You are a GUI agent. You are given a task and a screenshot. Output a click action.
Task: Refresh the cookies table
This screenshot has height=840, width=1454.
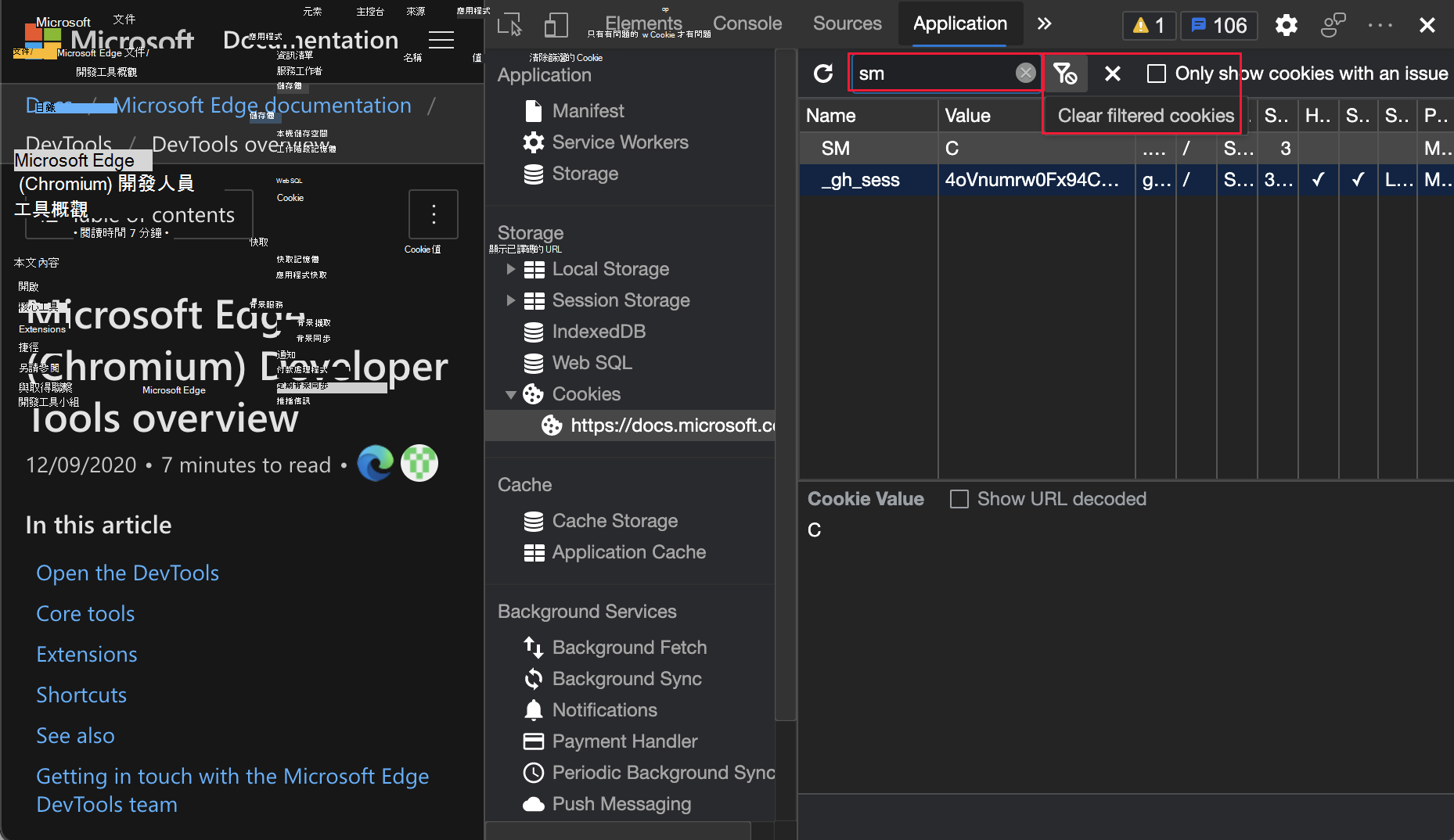823,74
